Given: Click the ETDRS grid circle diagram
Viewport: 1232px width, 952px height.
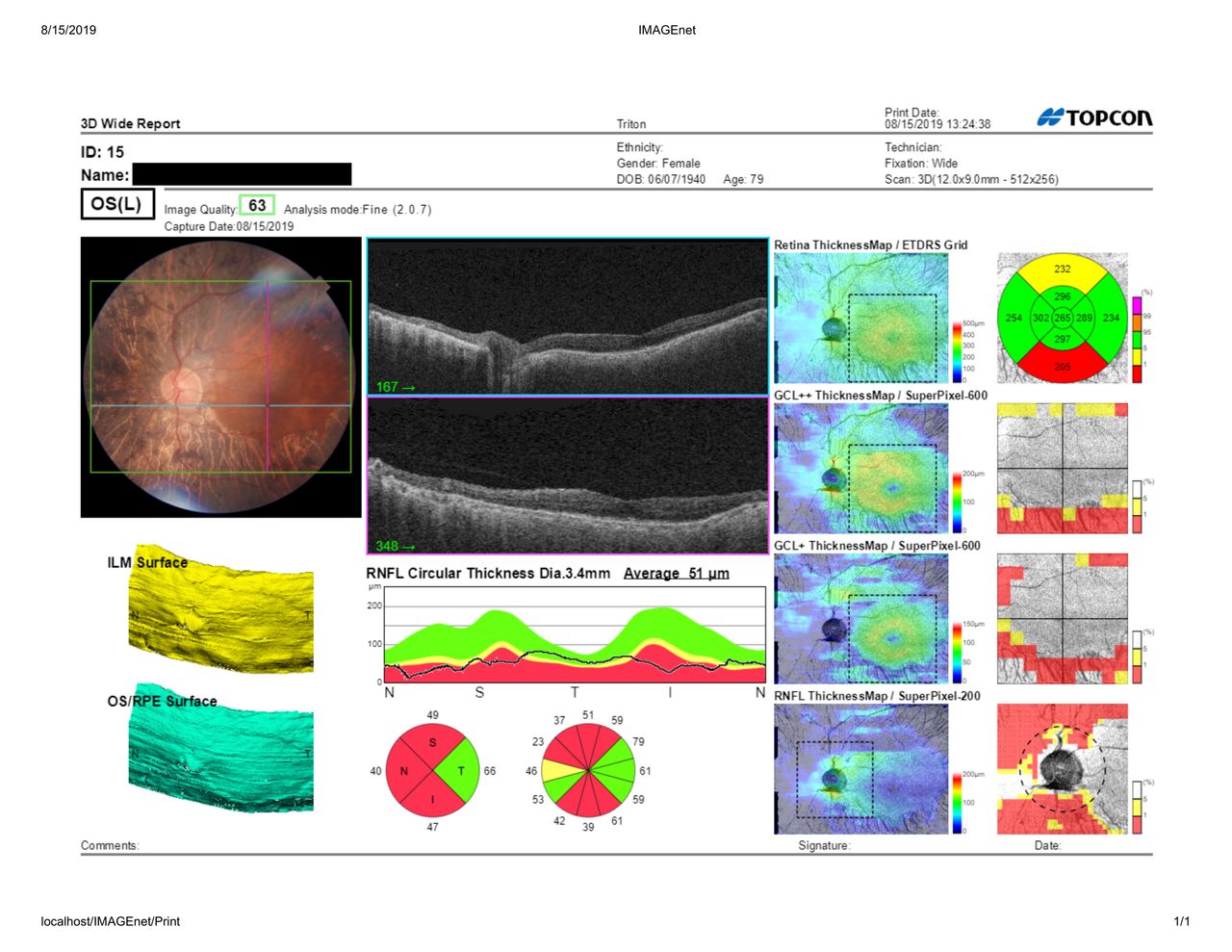Looking at the screenshot, I should pyautogui.click(x=1062, y=318).
